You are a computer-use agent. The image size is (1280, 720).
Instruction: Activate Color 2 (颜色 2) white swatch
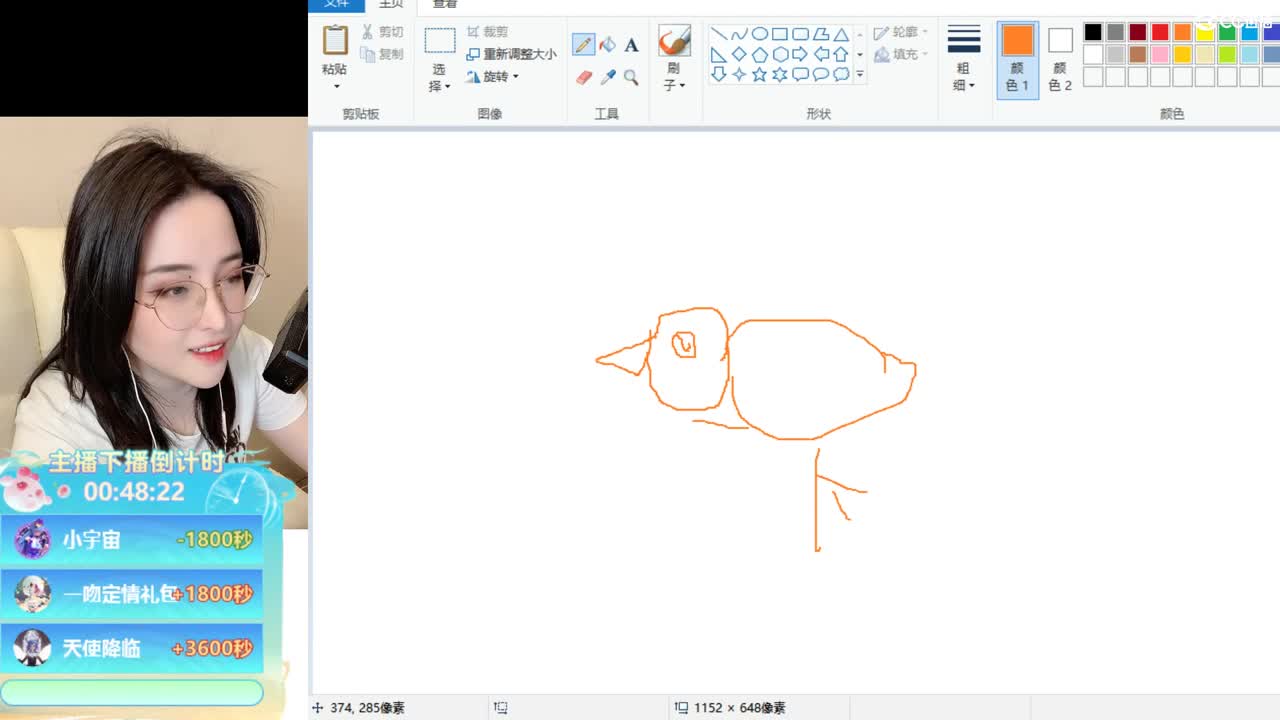(1060, 59)
